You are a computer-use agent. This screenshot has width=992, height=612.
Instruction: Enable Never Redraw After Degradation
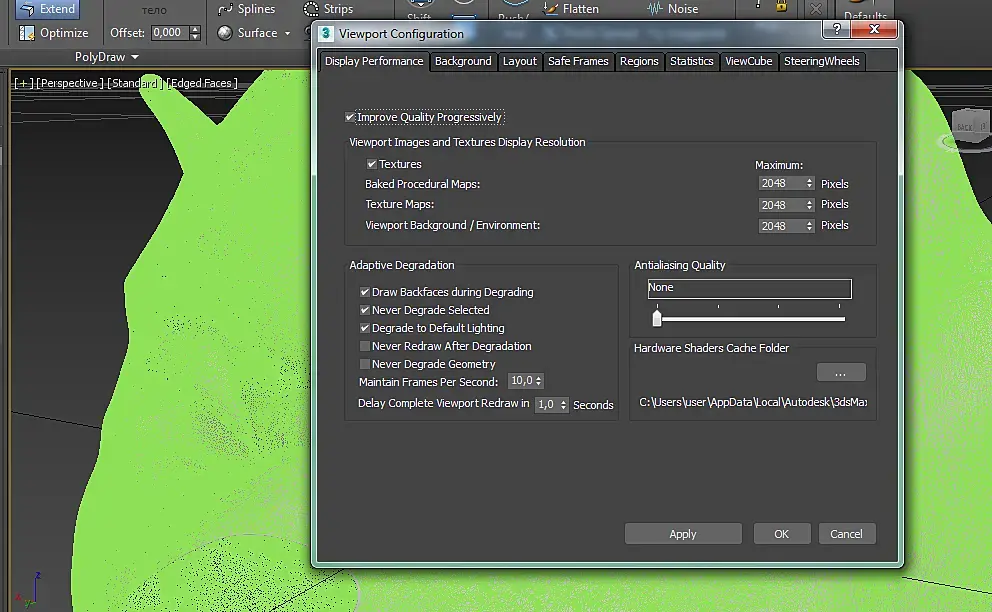pyautogui.click(x=364, y=346)
